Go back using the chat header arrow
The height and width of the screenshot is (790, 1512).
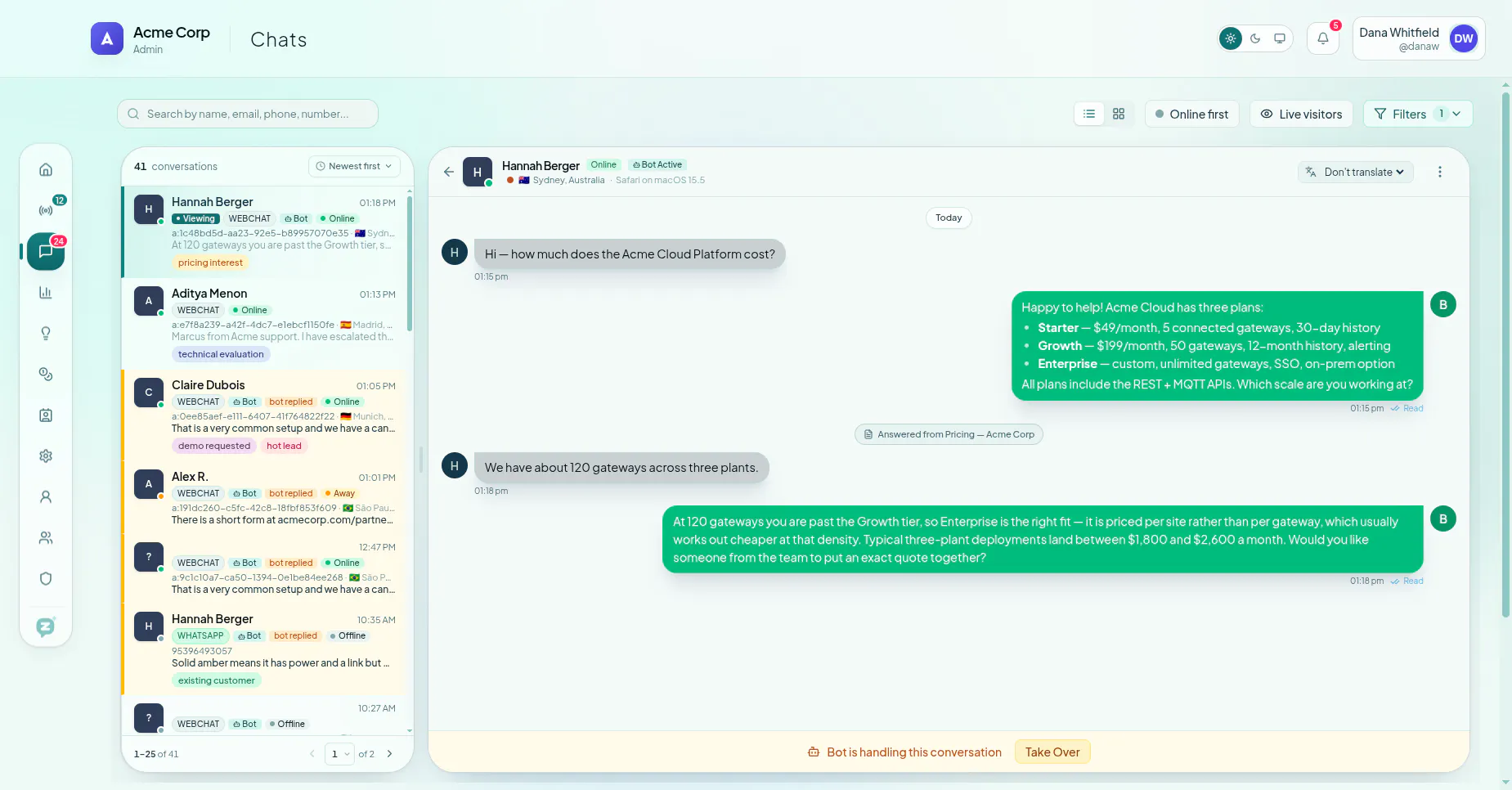pos(448,172)
